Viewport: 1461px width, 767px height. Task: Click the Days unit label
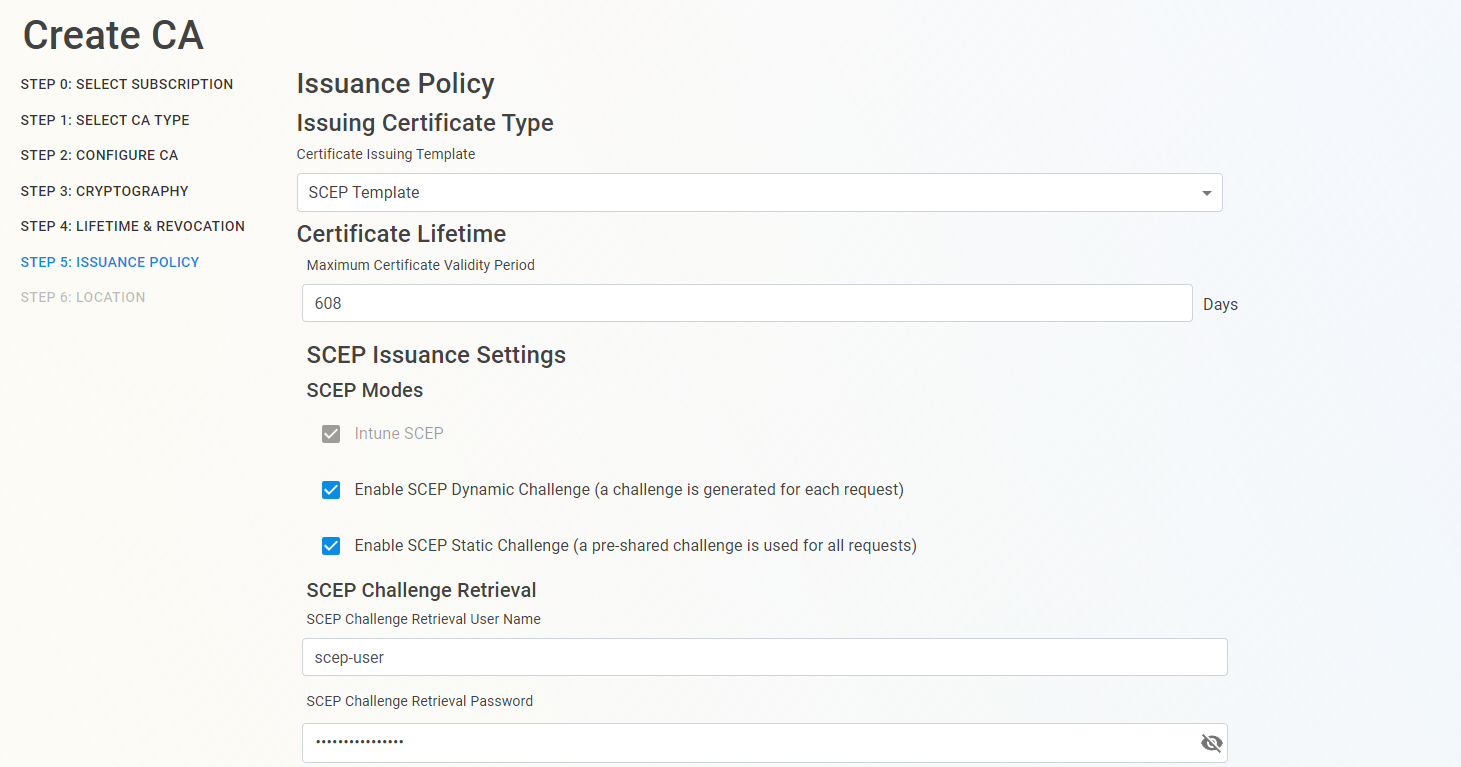1220,304
